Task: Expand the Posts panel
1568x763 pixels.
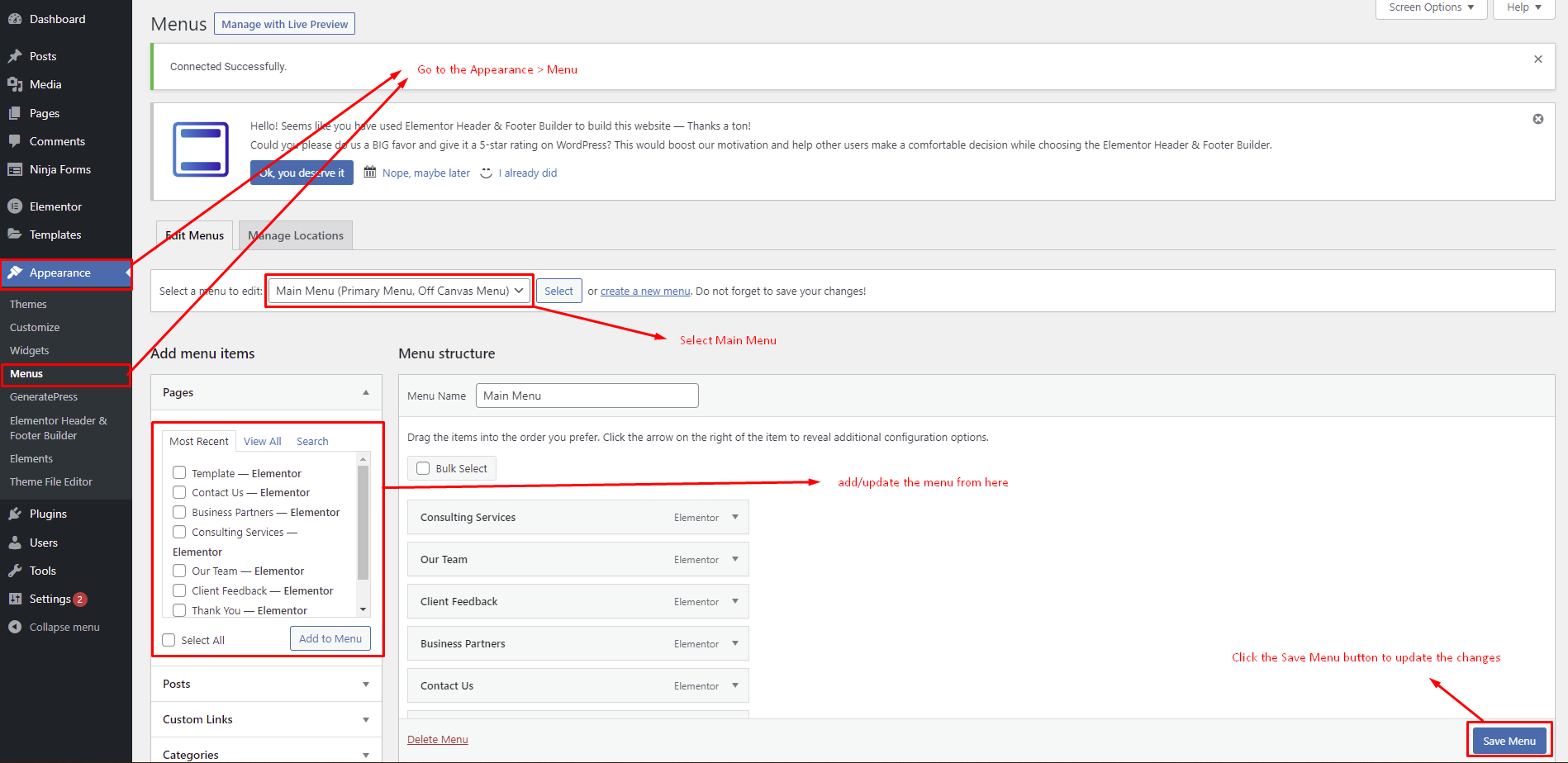Action: (366, 685)
